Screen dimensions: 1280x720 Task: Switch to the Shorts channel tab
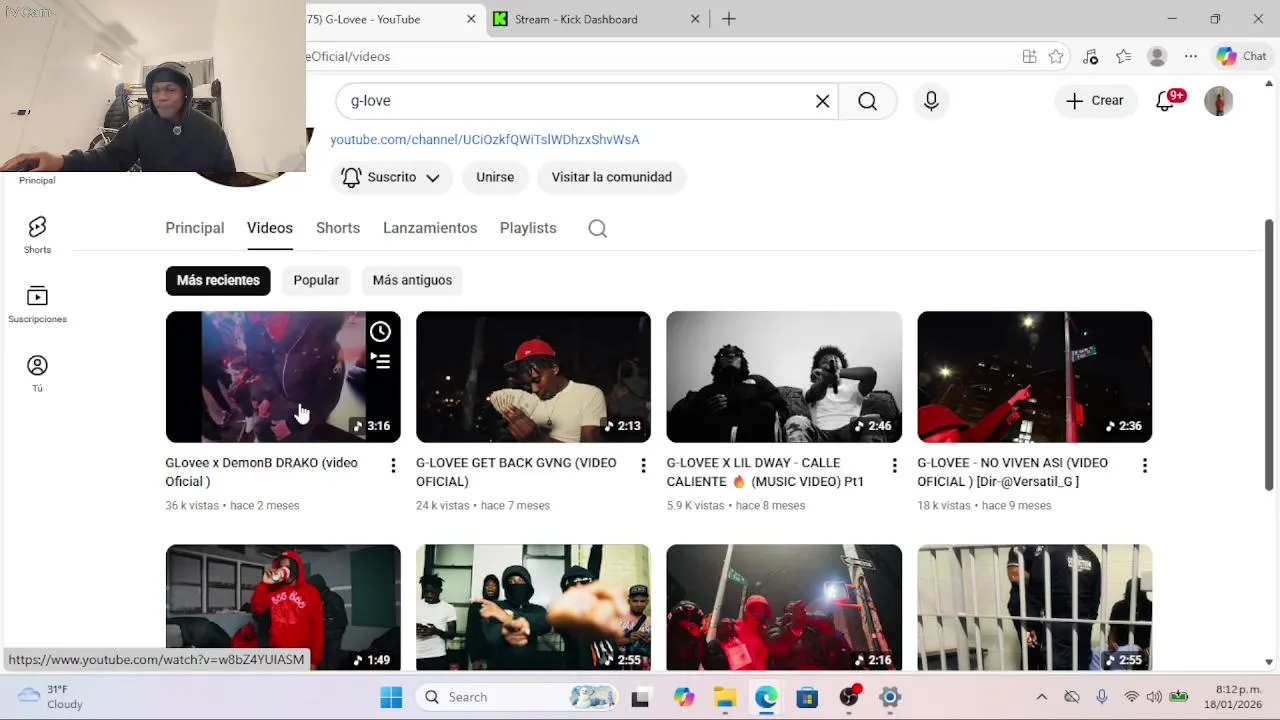tap(338, 228)
